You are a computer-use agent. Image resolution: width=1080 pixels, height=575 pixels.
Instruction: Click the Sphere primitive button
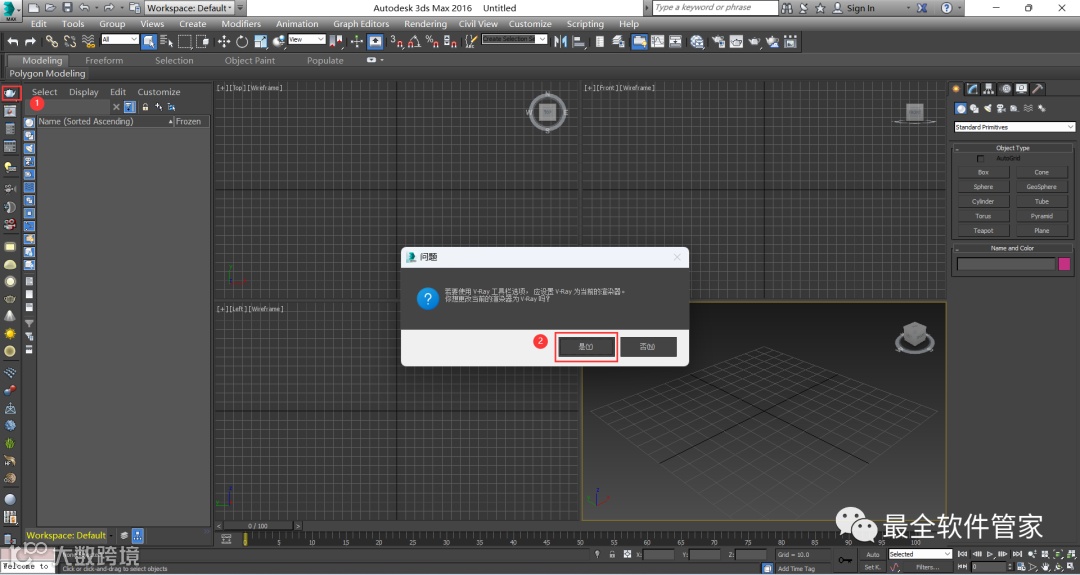click(984, 187)
